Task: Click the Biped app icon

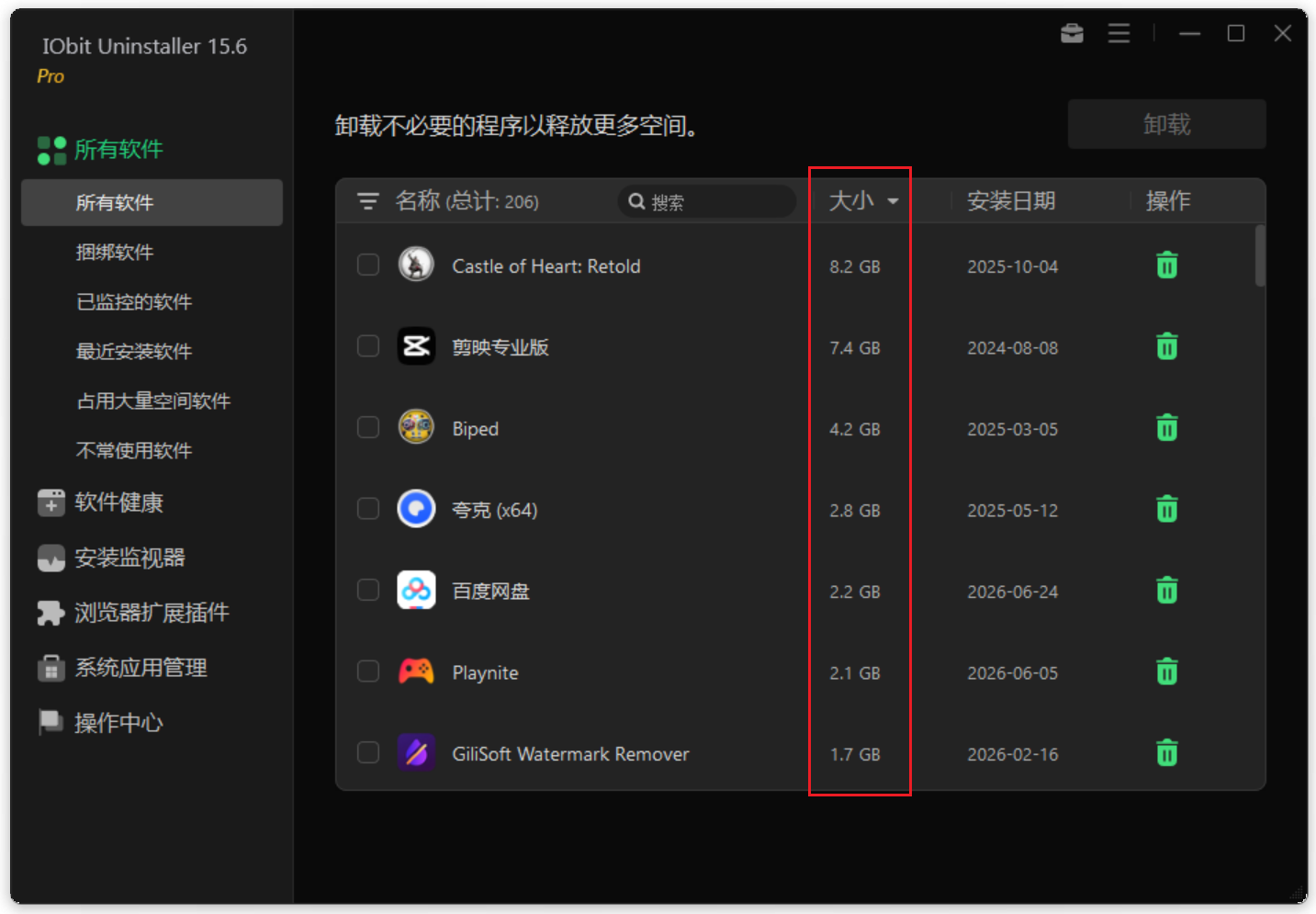Action: tap(416, 427)
